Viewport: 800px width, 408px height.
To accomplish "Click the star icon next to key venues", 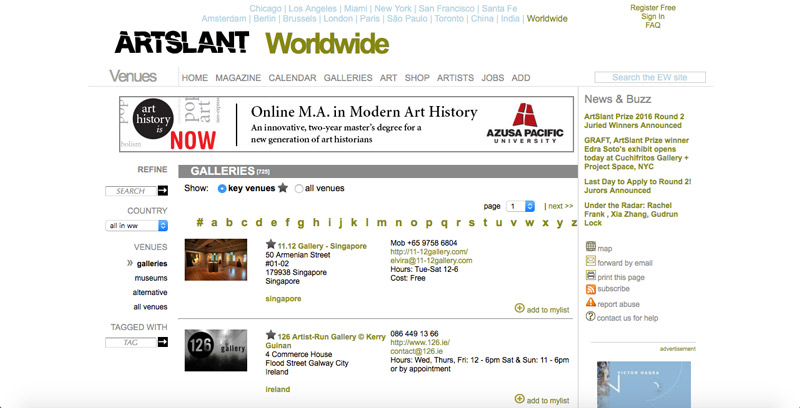I will 283,188.
